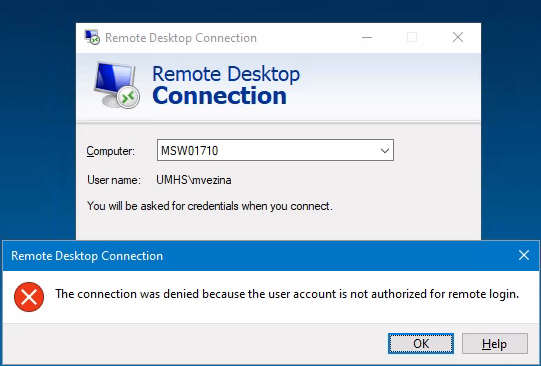Image resolution: width=541 pixels, height=366 pixels.
Task: Click the red error icon
Action: [x=29, y=297]
